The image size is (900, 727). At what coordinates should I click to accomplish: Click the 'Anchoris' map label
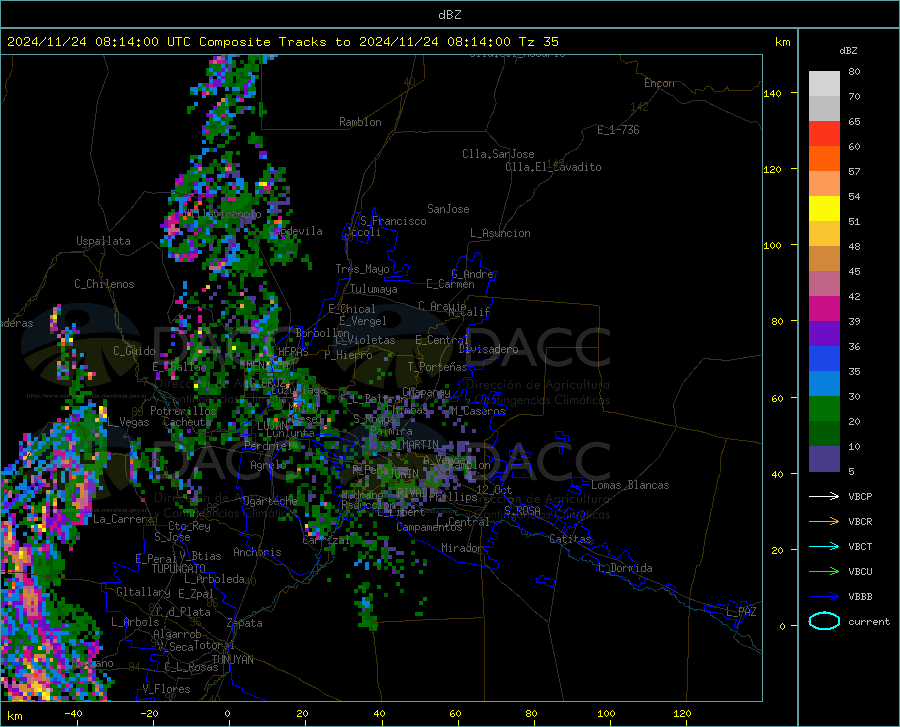pyautogui.click(x=257, y=552)
